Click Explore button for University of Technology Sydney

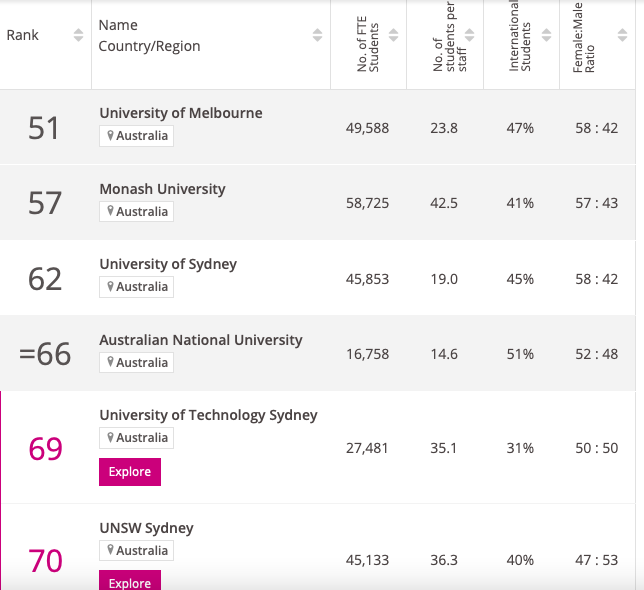pos(130,472)
